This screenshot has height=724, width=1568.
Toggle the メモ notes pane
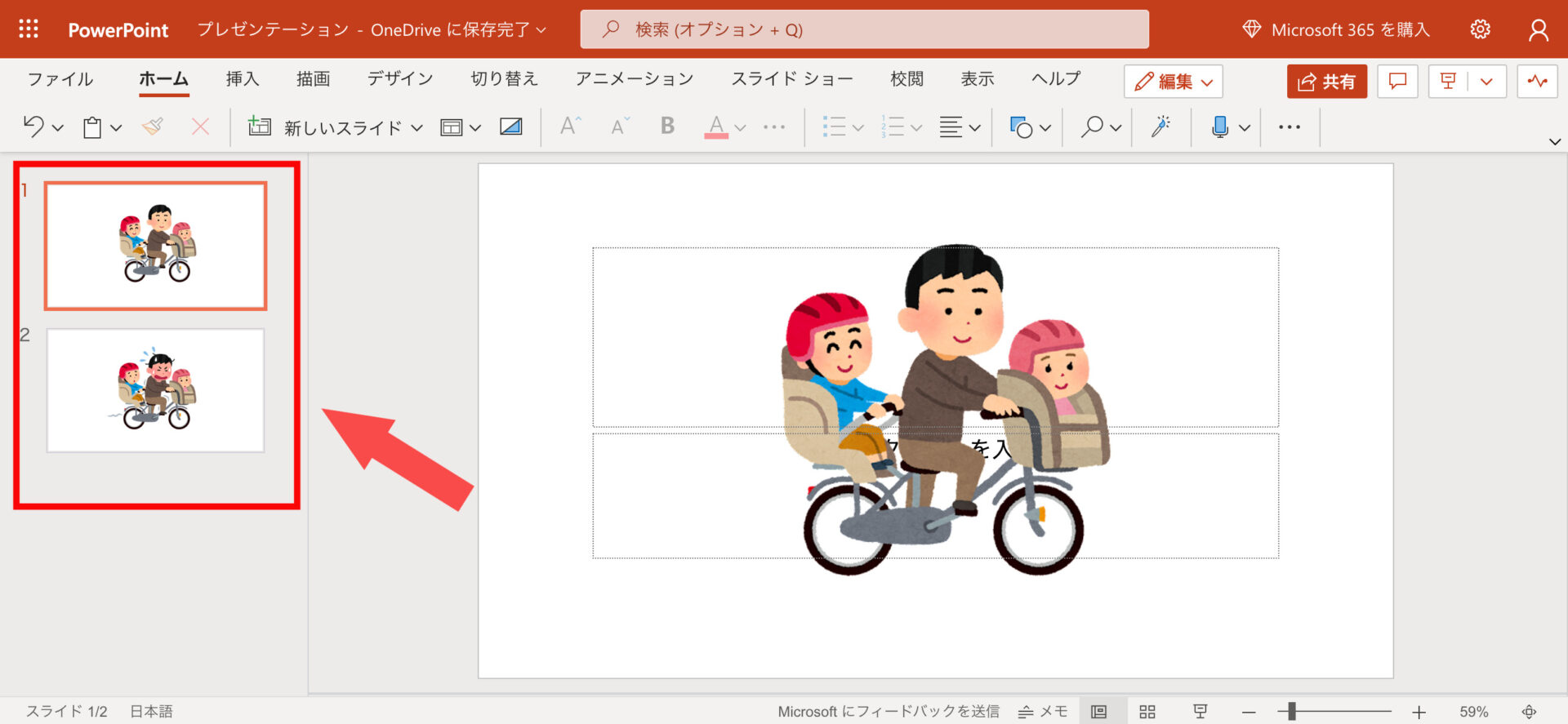coord(1043,712)
